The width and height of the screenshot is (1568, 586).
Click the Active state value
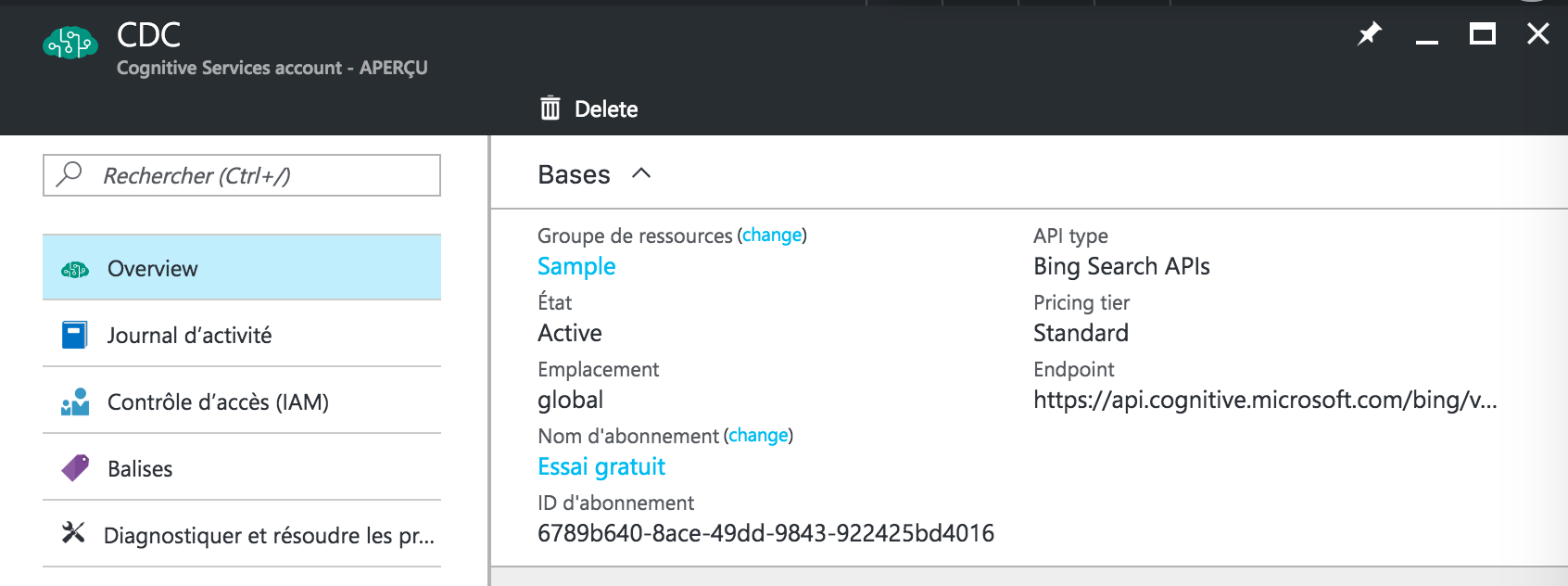point(570,333)
